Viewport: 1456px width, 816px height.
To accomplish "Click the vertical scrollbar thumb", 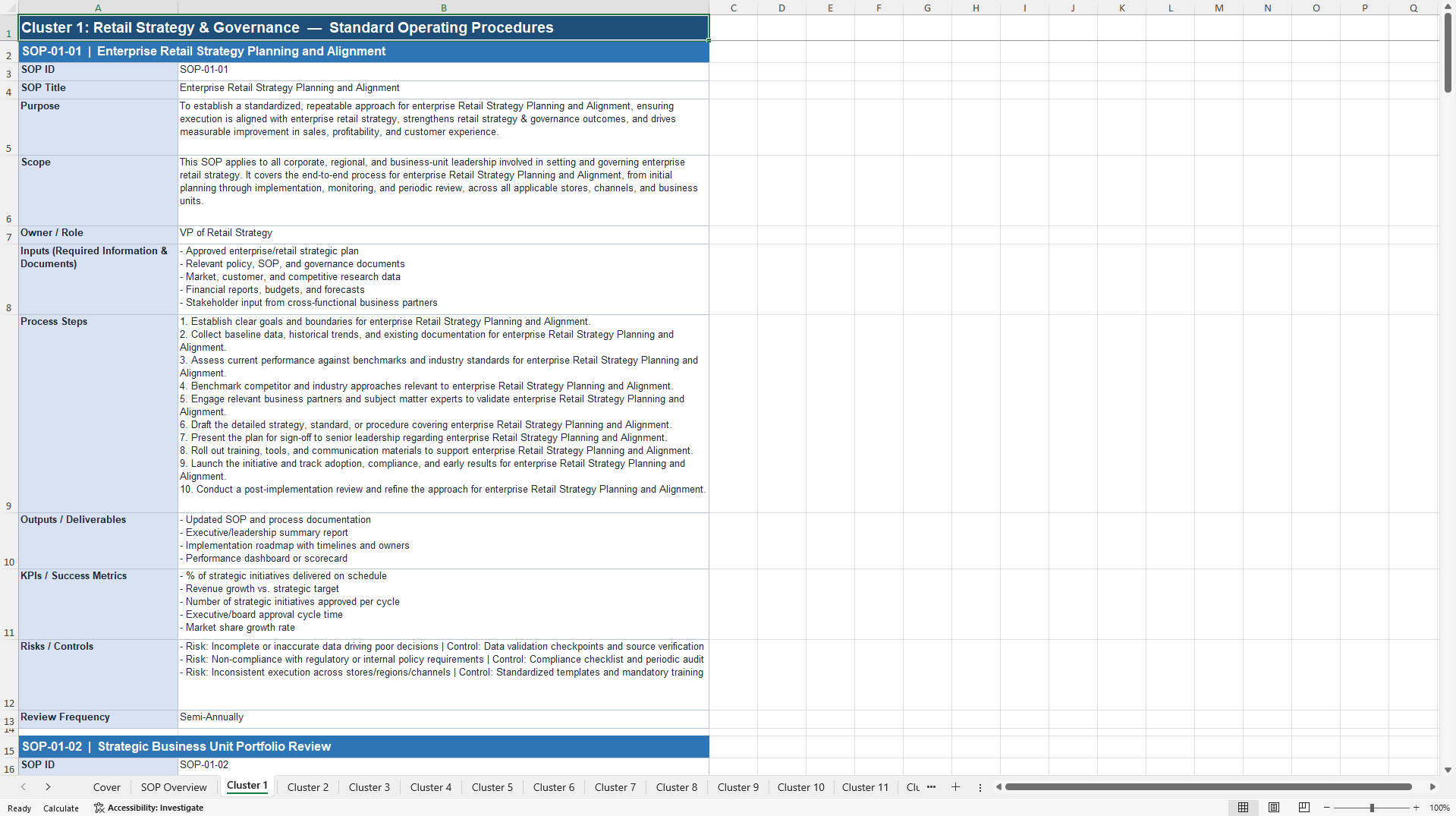I will tap(1448, 52).
